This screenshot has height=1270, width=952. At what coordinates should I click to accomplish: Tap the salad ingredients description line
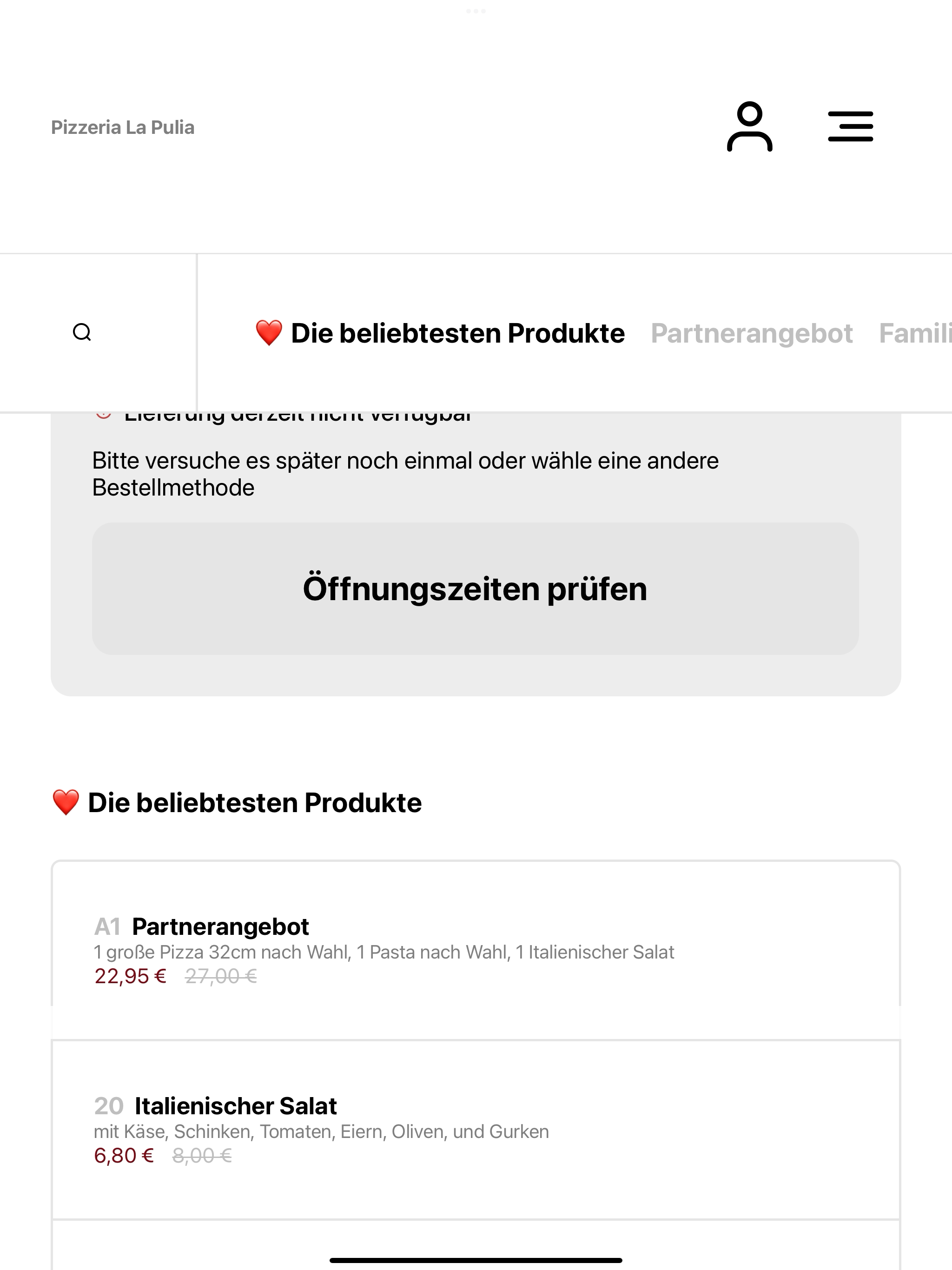click(322, 1131)
